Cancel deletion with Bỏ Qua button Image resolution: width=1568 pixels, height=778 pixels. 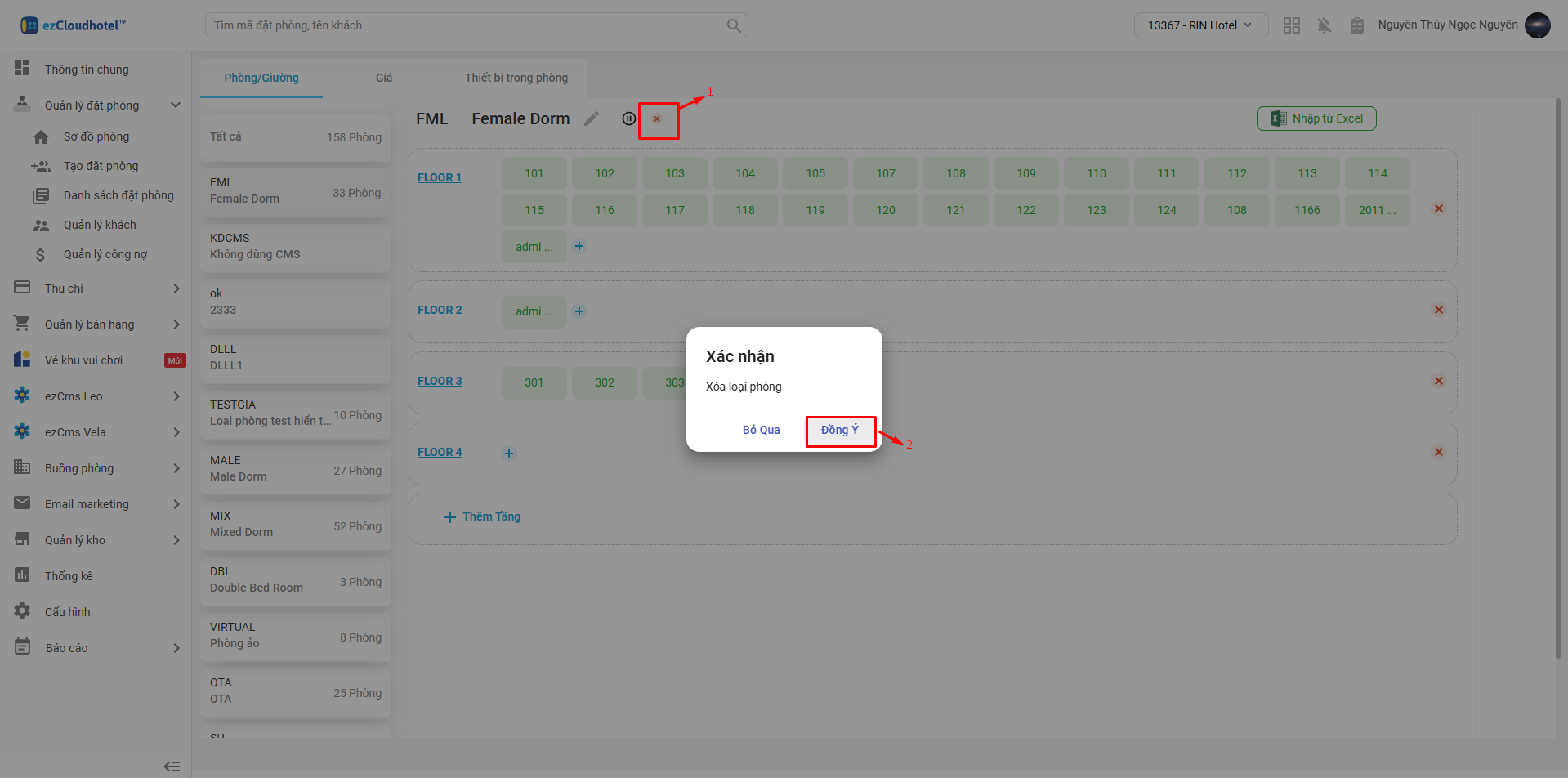click(761, 431)
